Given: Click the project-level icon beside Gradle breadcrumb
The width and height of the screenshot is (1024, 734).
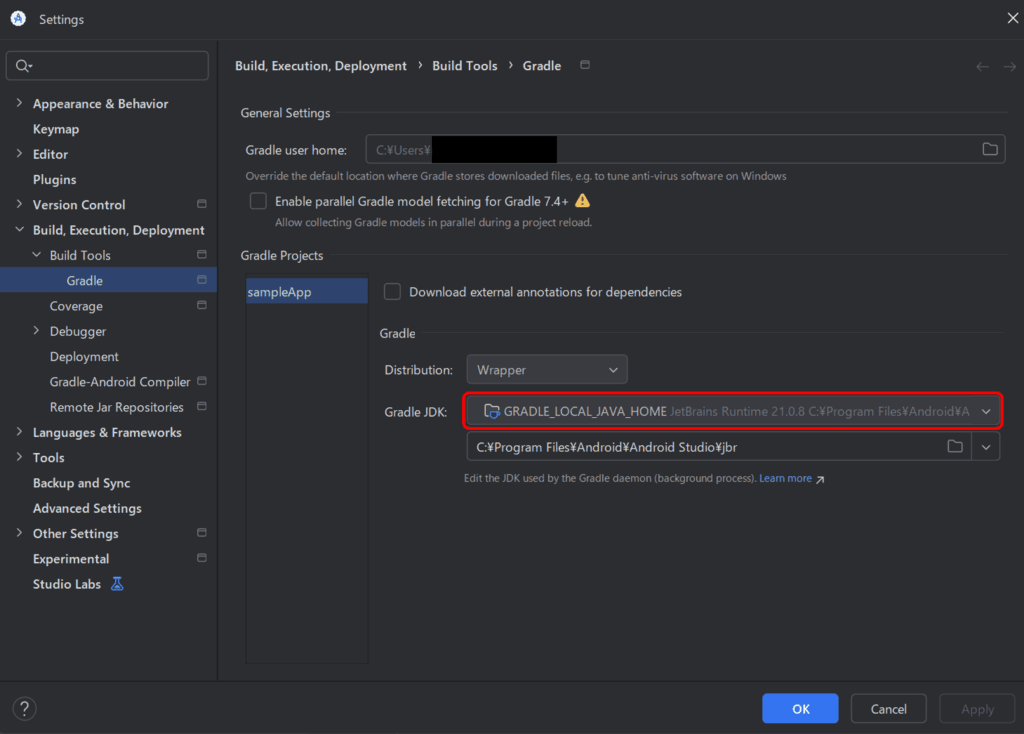Looking at the screenshot, I should click(x=585, y=66).
